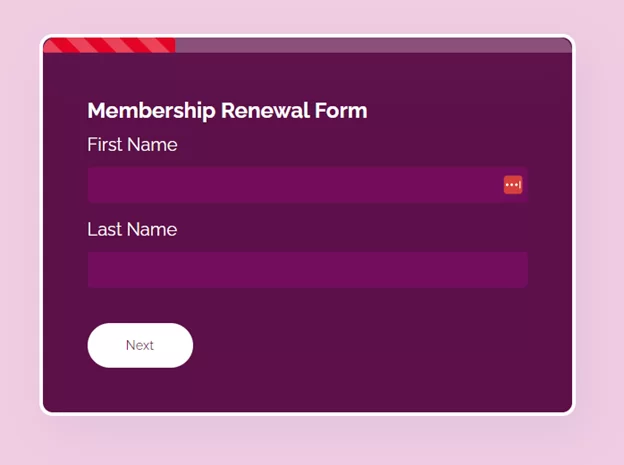Click the password manager icon in First Name field
The height and width of the screenshot is (465, 624).
click(513, 185)
